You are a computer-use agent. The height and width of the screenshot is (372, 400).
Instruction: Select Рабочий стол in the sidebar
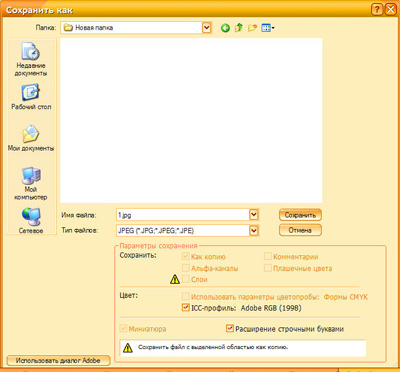point(31,97)
